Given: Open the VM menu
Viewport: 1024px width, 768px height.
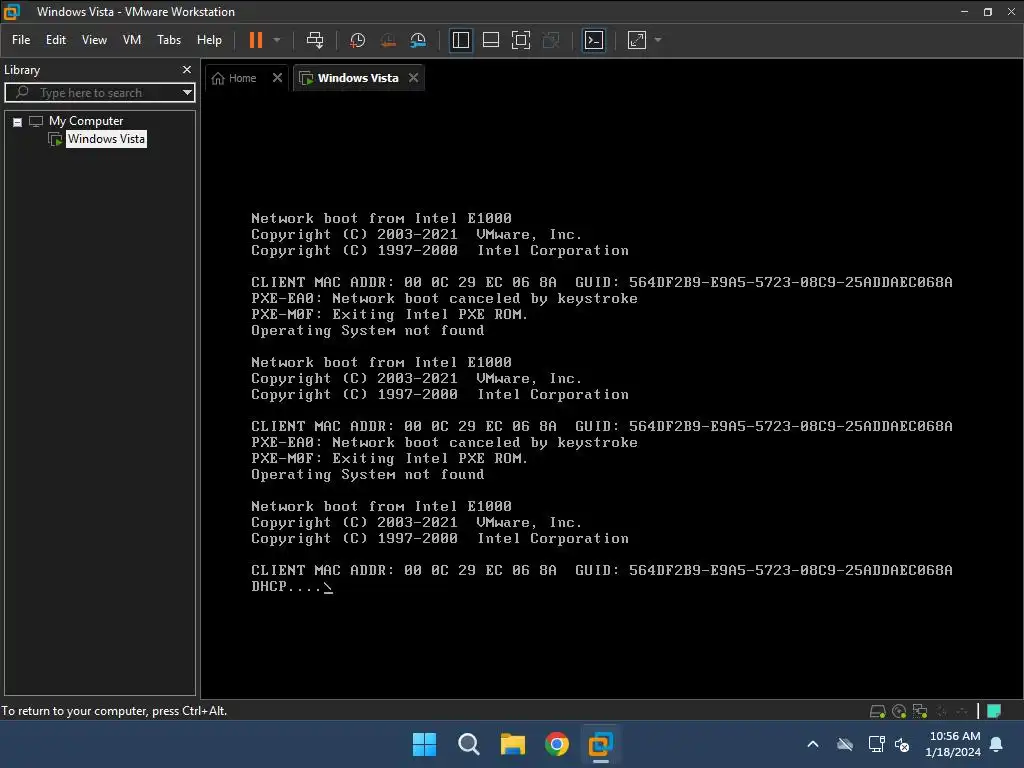Looking at the screenshot, I should 132,40.
